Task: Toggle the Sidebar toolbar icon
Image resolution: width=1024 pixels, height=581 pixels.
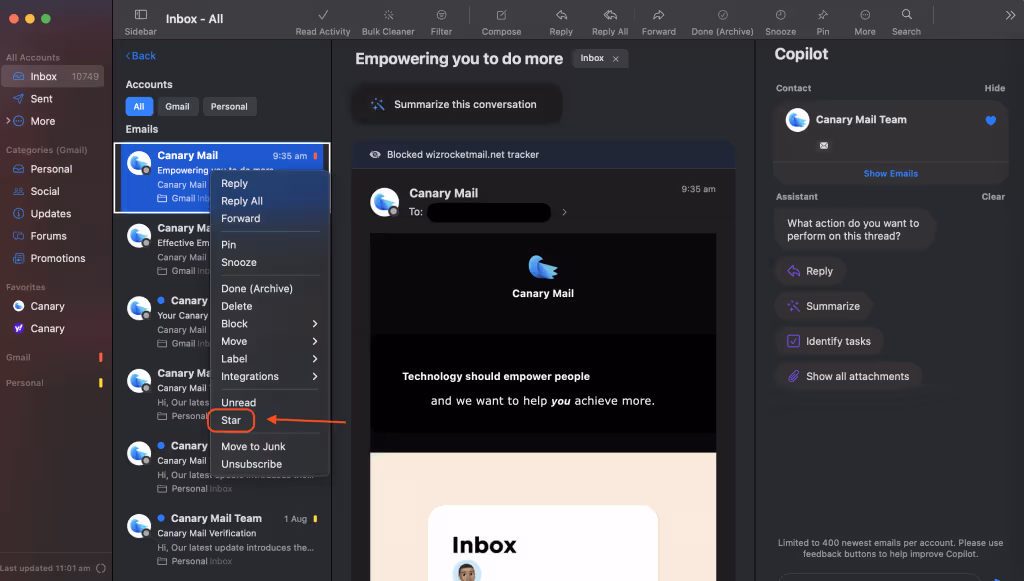Action: [x=140, y=15]
